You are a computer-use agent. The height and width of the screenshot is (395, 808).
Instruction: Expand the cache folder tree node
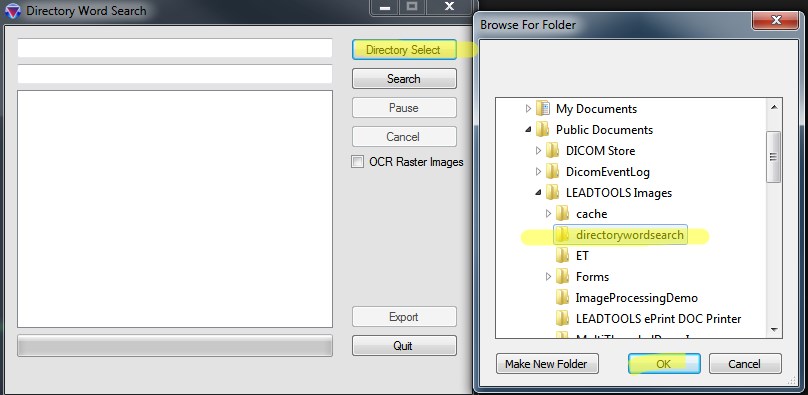click(548, 214)
